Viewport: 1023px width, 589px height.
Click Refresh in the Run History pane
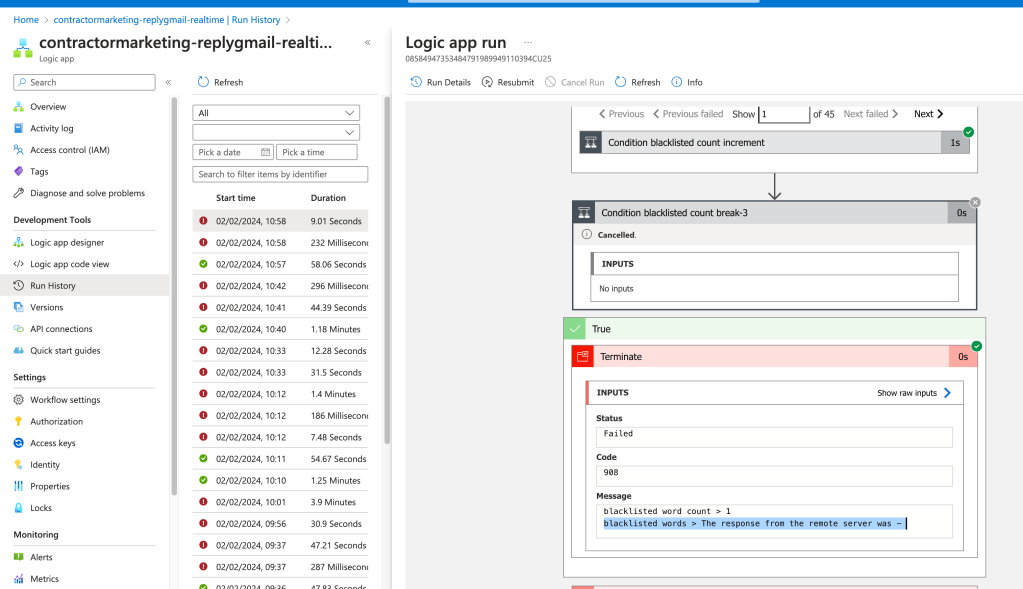coord(220,82)
